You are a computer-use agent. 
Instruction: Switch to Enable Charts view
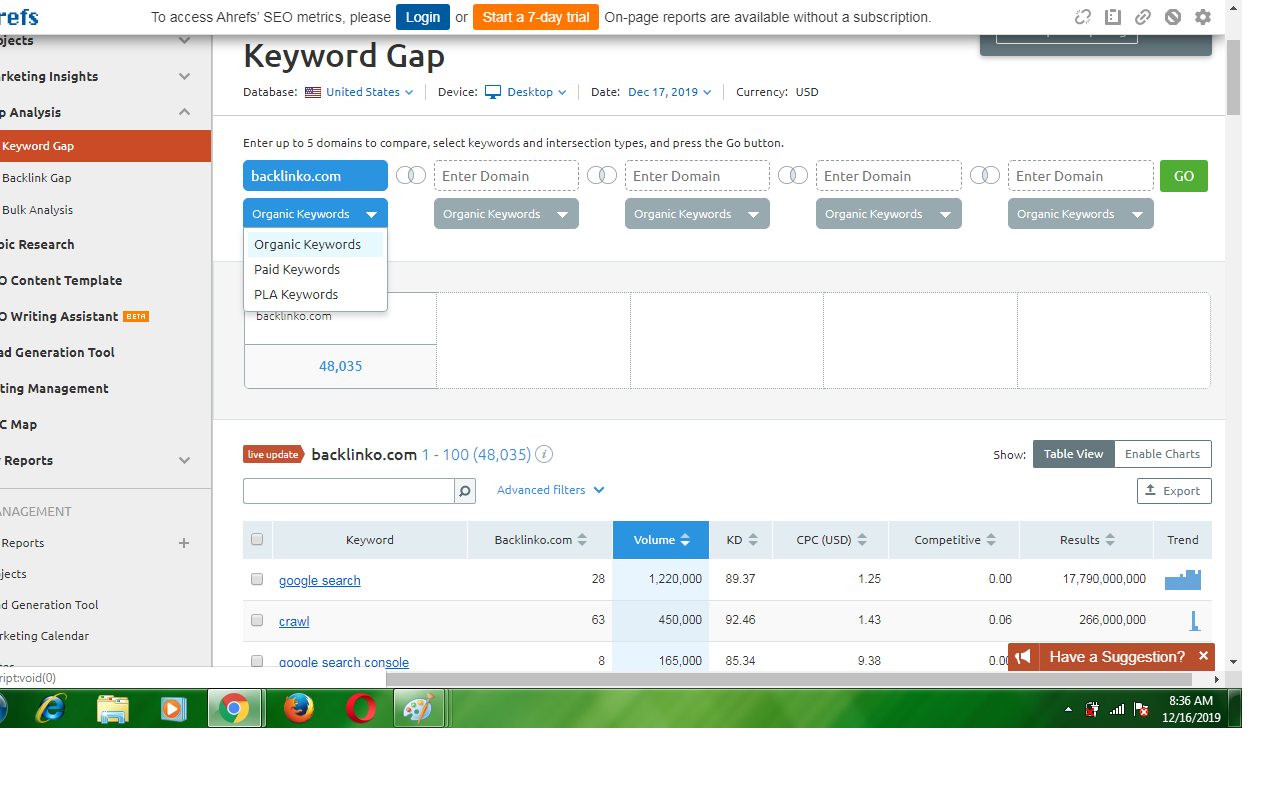point(1162,454)
